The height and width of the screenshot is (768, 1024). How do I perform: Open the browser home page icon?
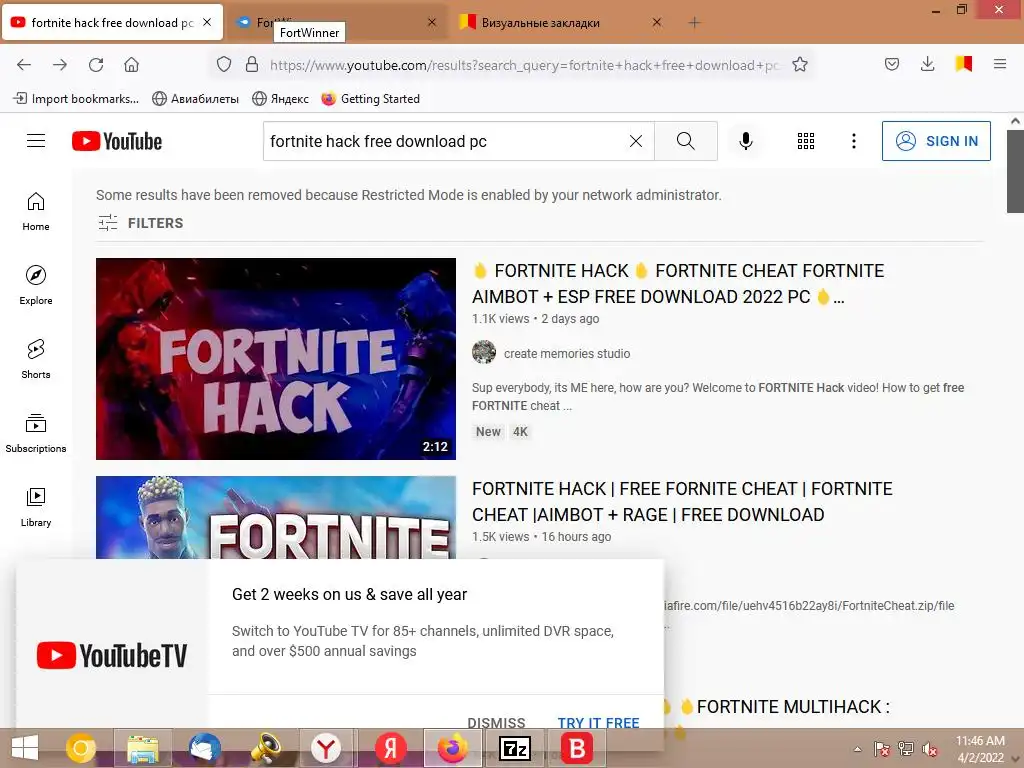coord(131,65)
